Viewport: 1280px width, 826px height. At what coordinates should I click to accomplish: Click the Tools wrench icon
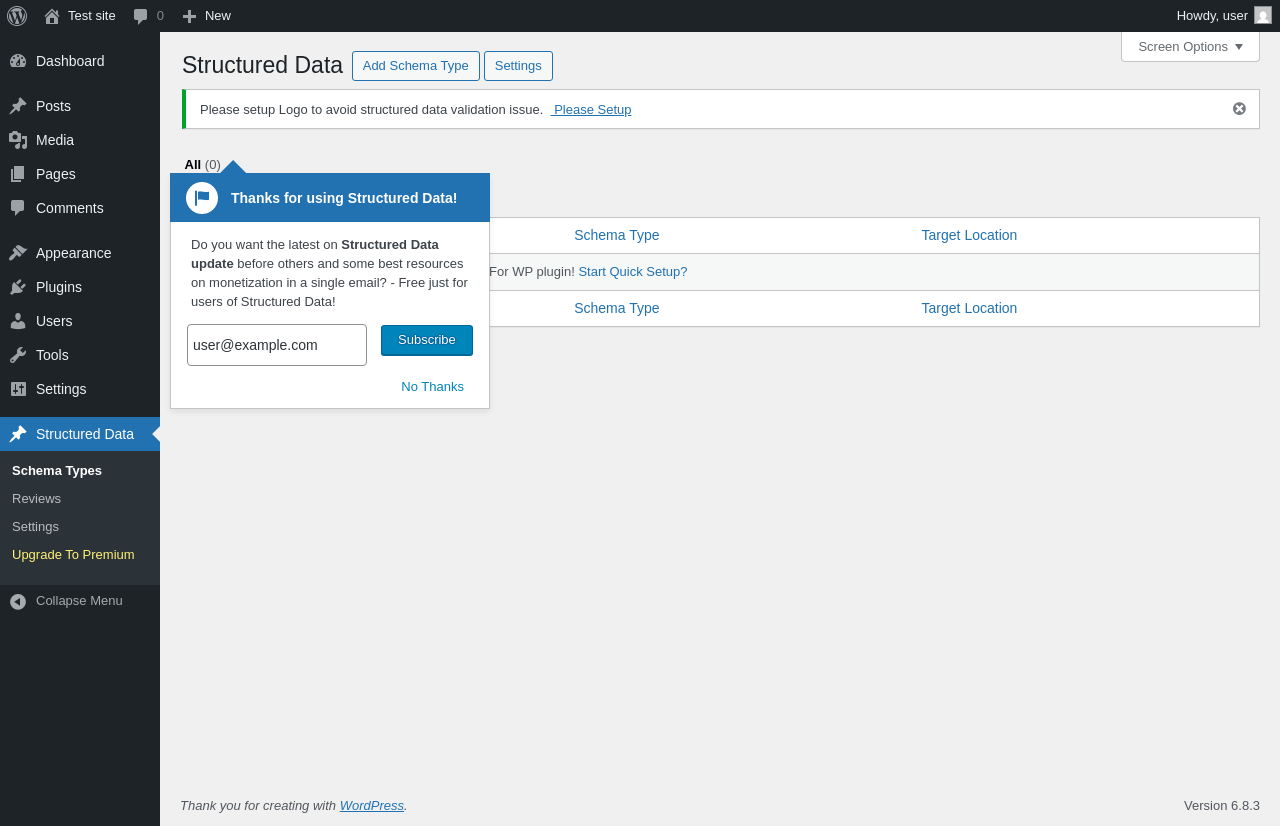click(x=18, y=355)
